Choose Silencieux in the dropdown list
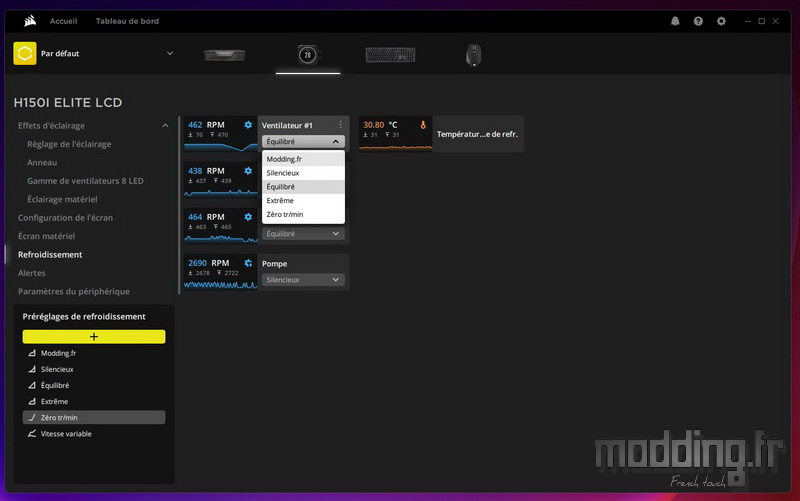Image resolution: width=800 pixels, height=501 pixels. point(303,173)
